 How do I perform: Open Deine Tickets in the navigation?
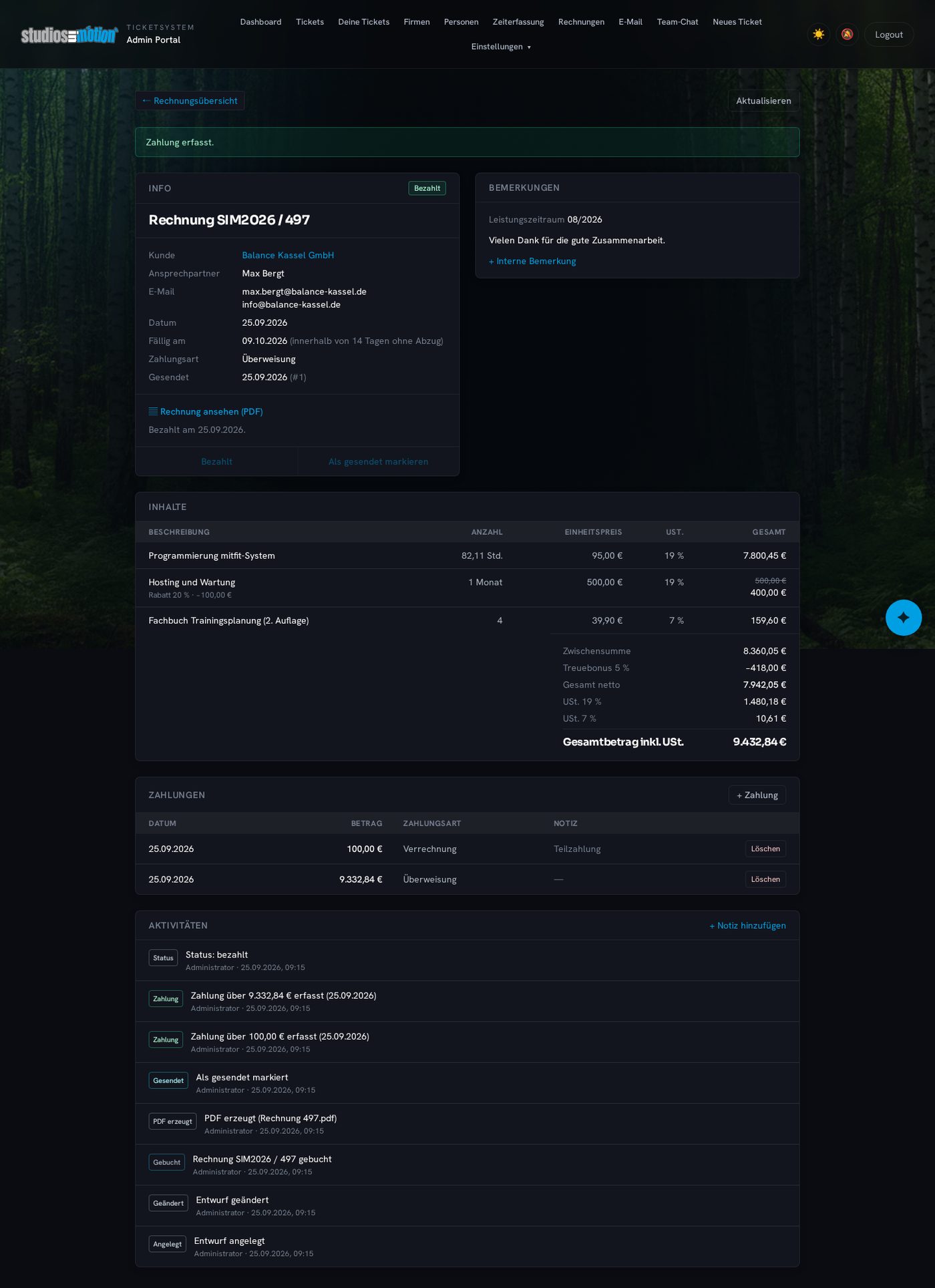click(x=364, y=22)
